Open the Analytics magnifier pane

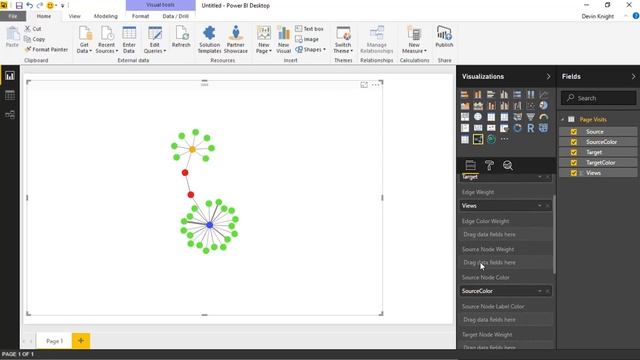[508, 165]
